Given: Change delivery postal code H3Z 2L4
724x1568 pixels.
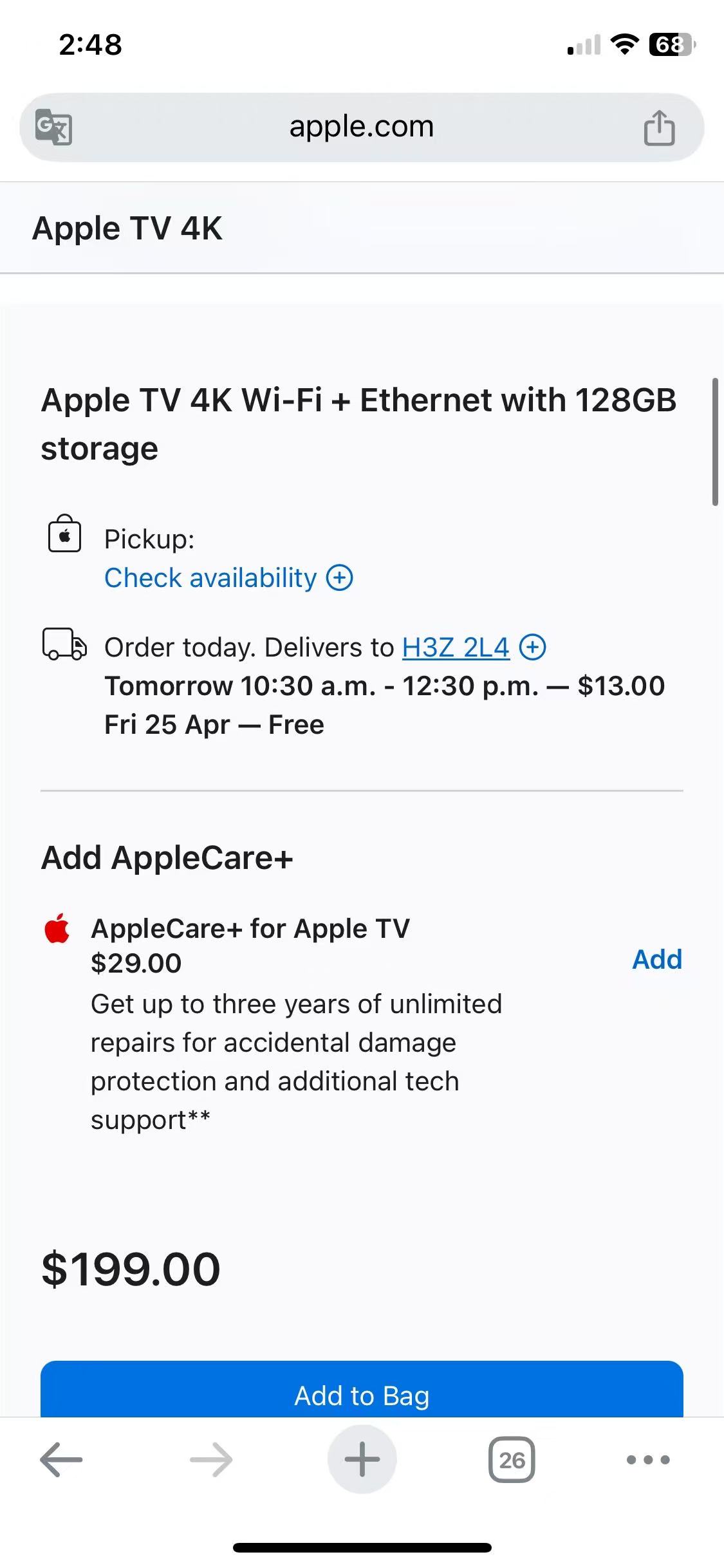Looking at the screenshot, I should pos(456,647).
